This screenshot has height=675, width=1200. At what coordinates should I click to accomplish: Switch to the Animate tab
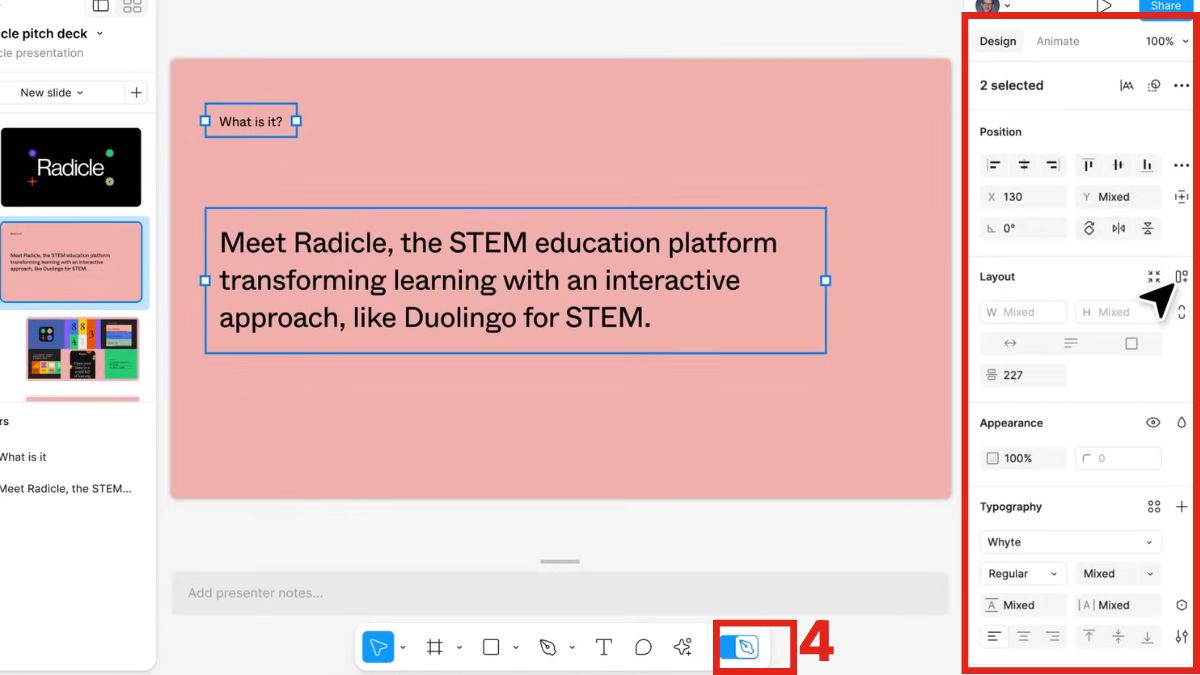[x=1057, y=41]
